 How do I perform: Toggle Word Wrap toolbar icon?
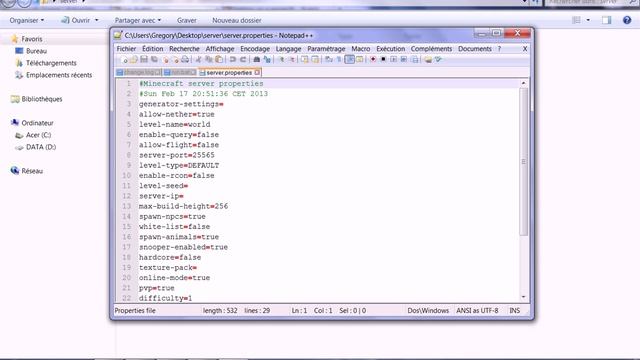click(328, 60)
